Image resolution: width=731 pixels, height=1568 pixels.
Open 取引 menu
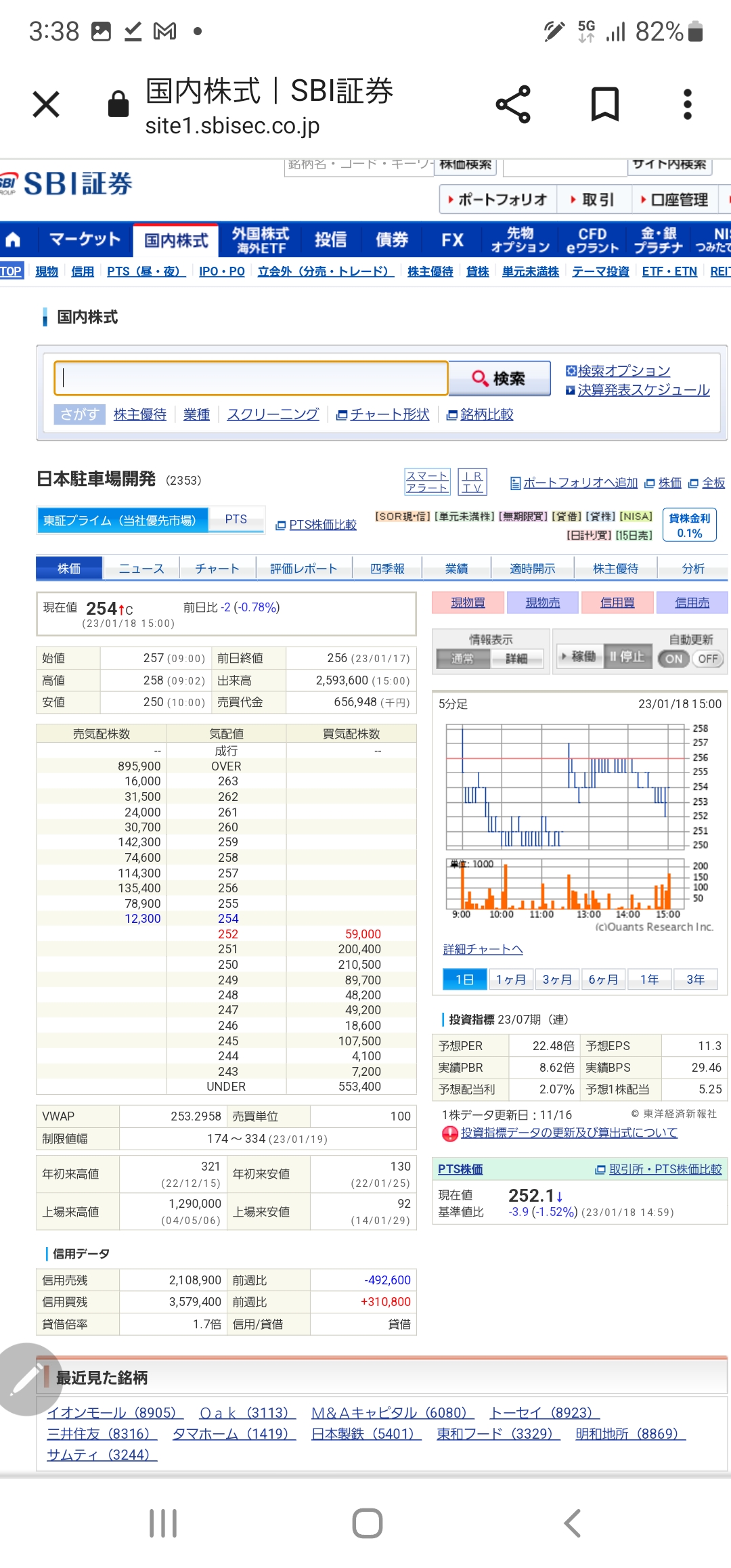coord(594,200)
